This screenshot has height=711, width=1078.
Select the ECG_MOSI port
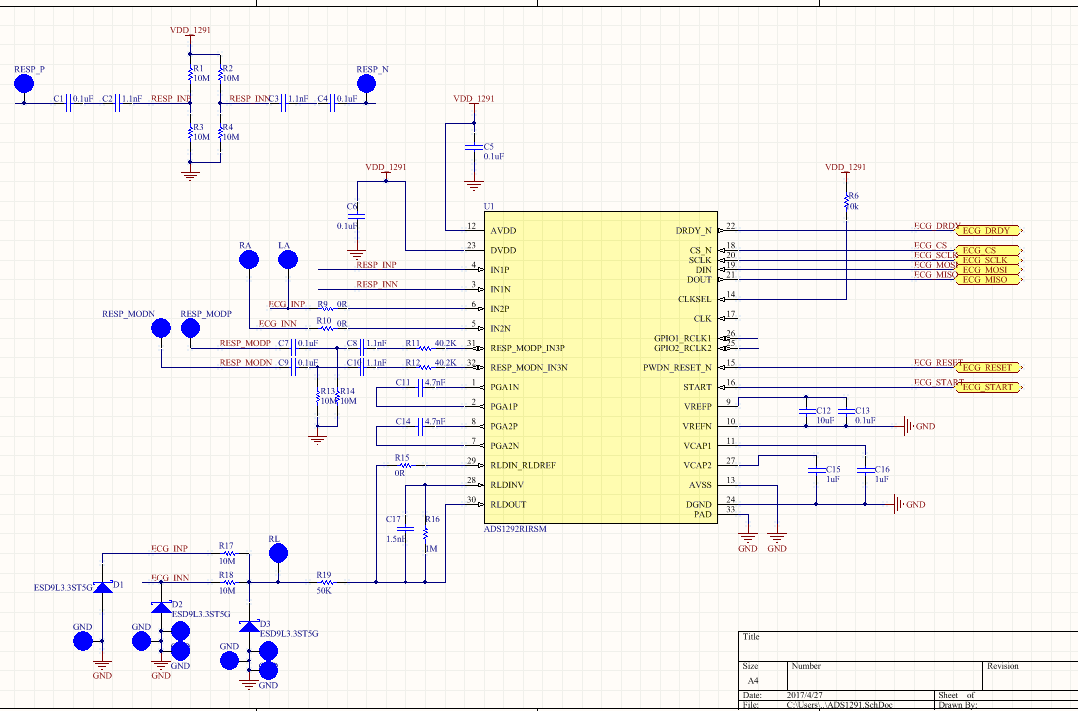pyautogui.click(x=989, y=270)
